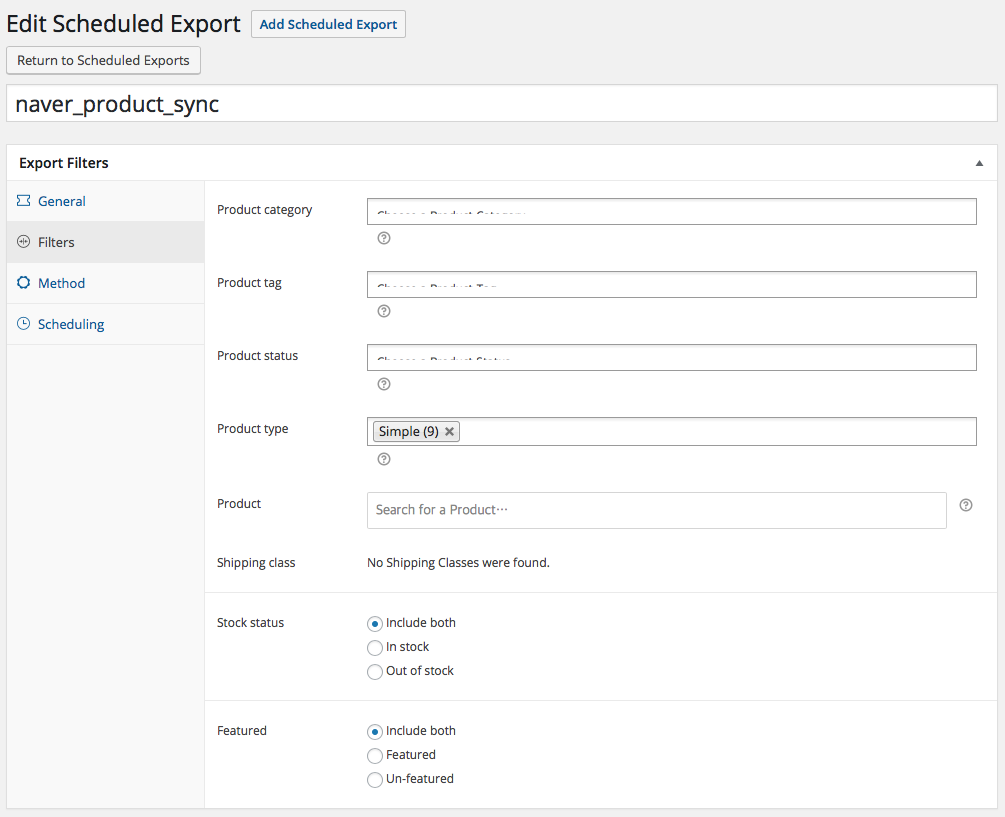Select the Out of stock radio option
Screen dimensions: 1005x817
(x=375, y=672)
